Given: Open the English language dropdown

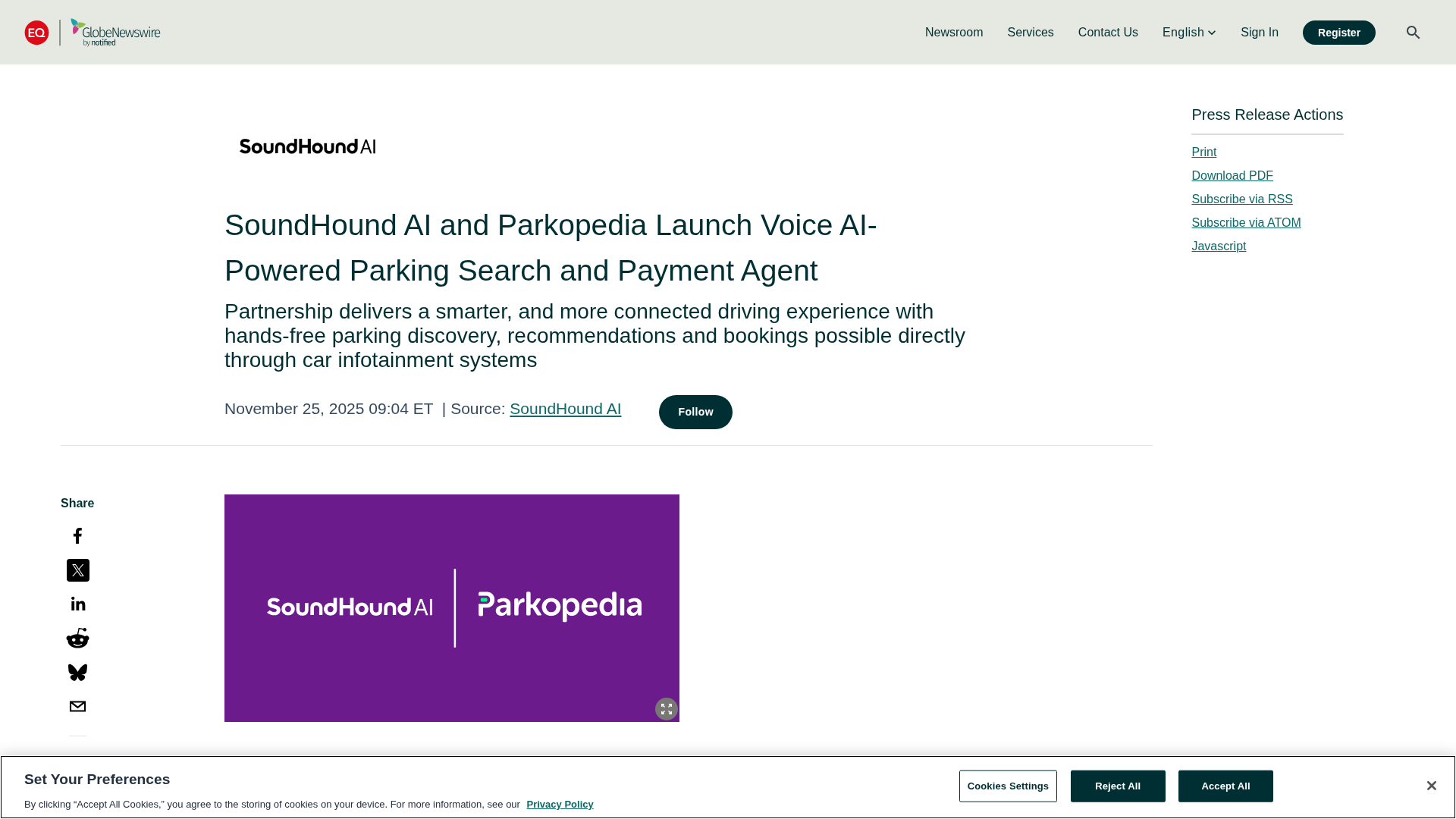Looking at the screenshot, I should click(1188, 33).
